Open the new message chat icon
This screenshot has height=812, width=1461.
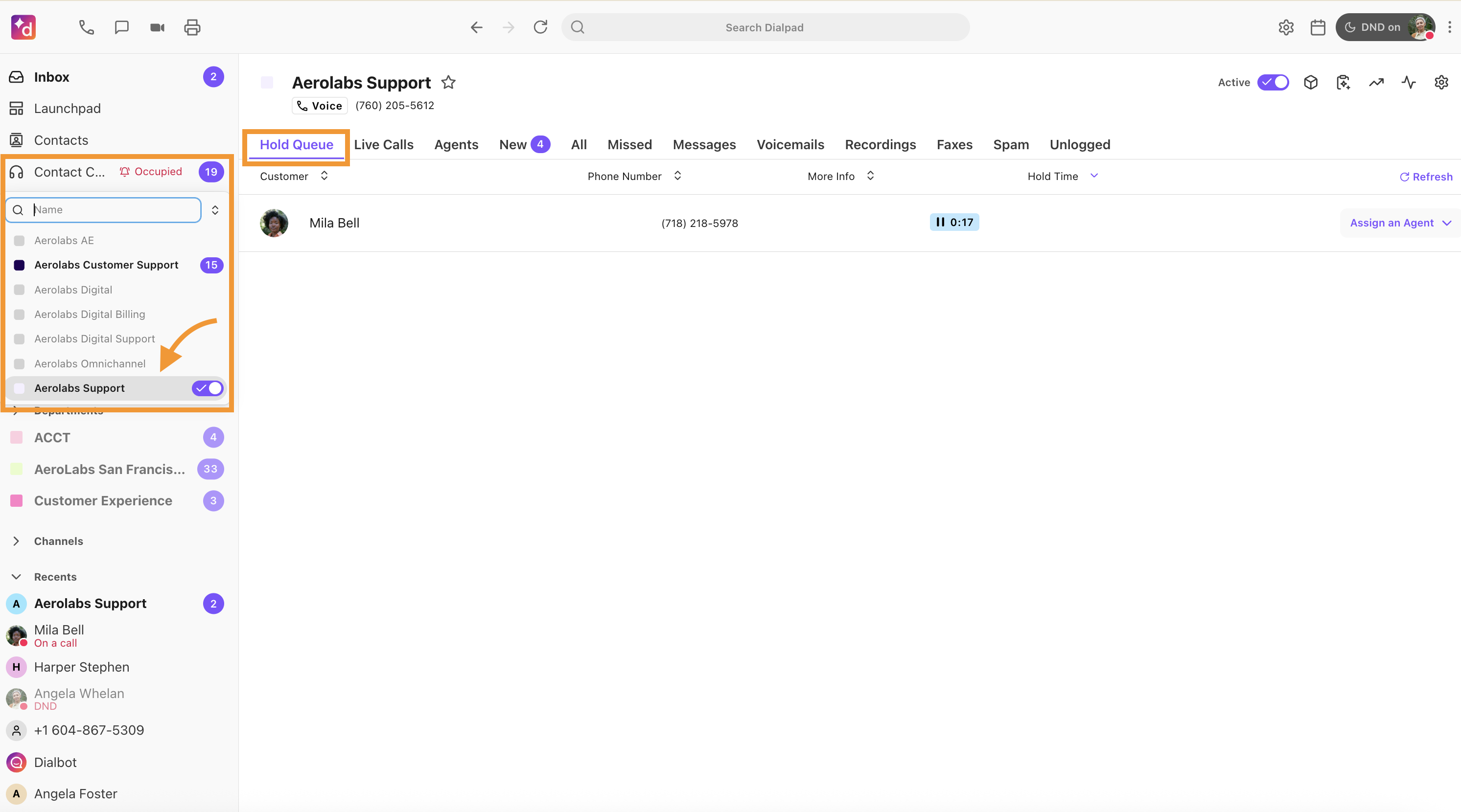pos(121,27)
